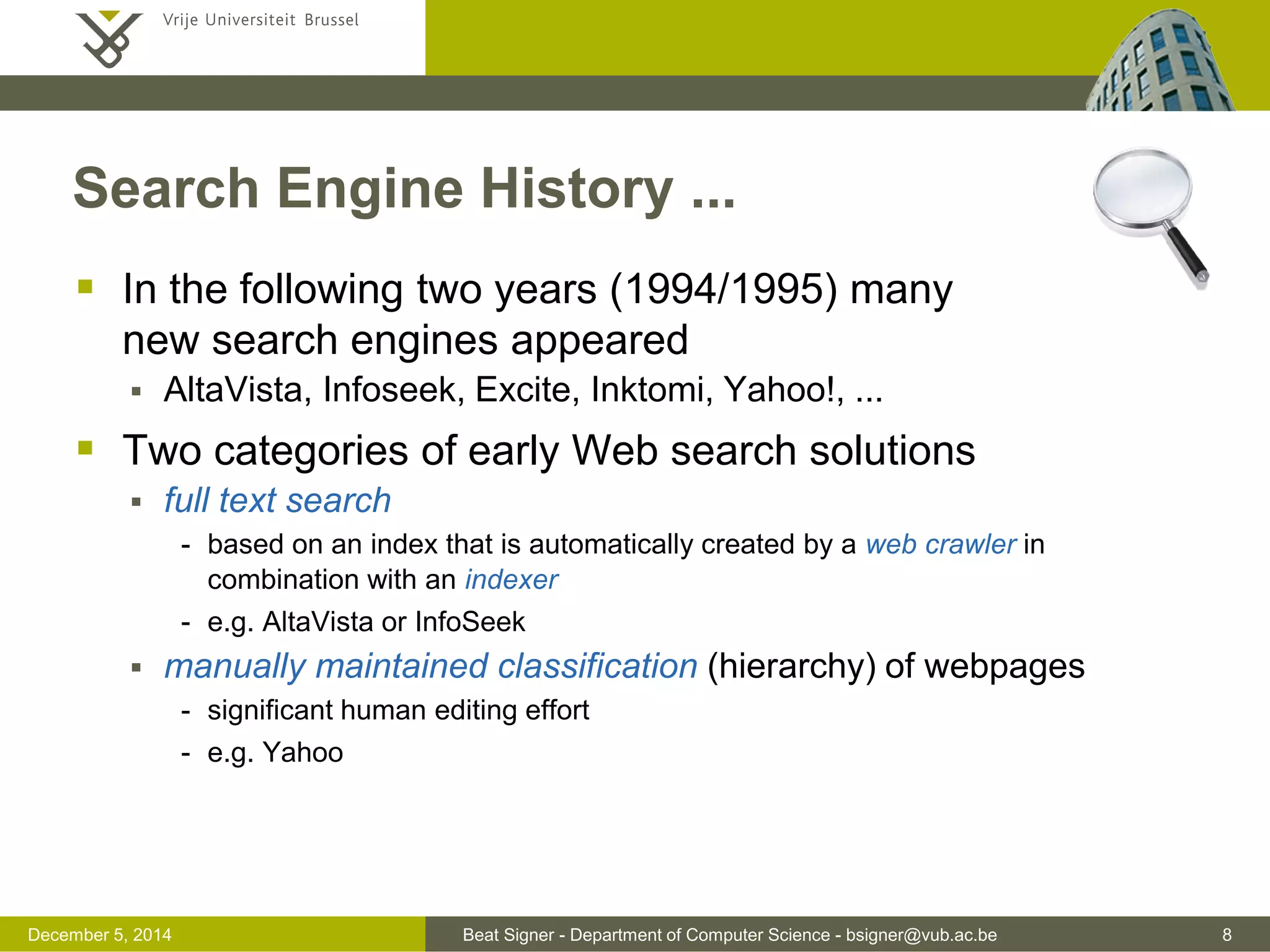This screenshot has width=1270, height=952.
Task: Click the 'Vrije Universiteit Brussel' header text
Action: 260,20
